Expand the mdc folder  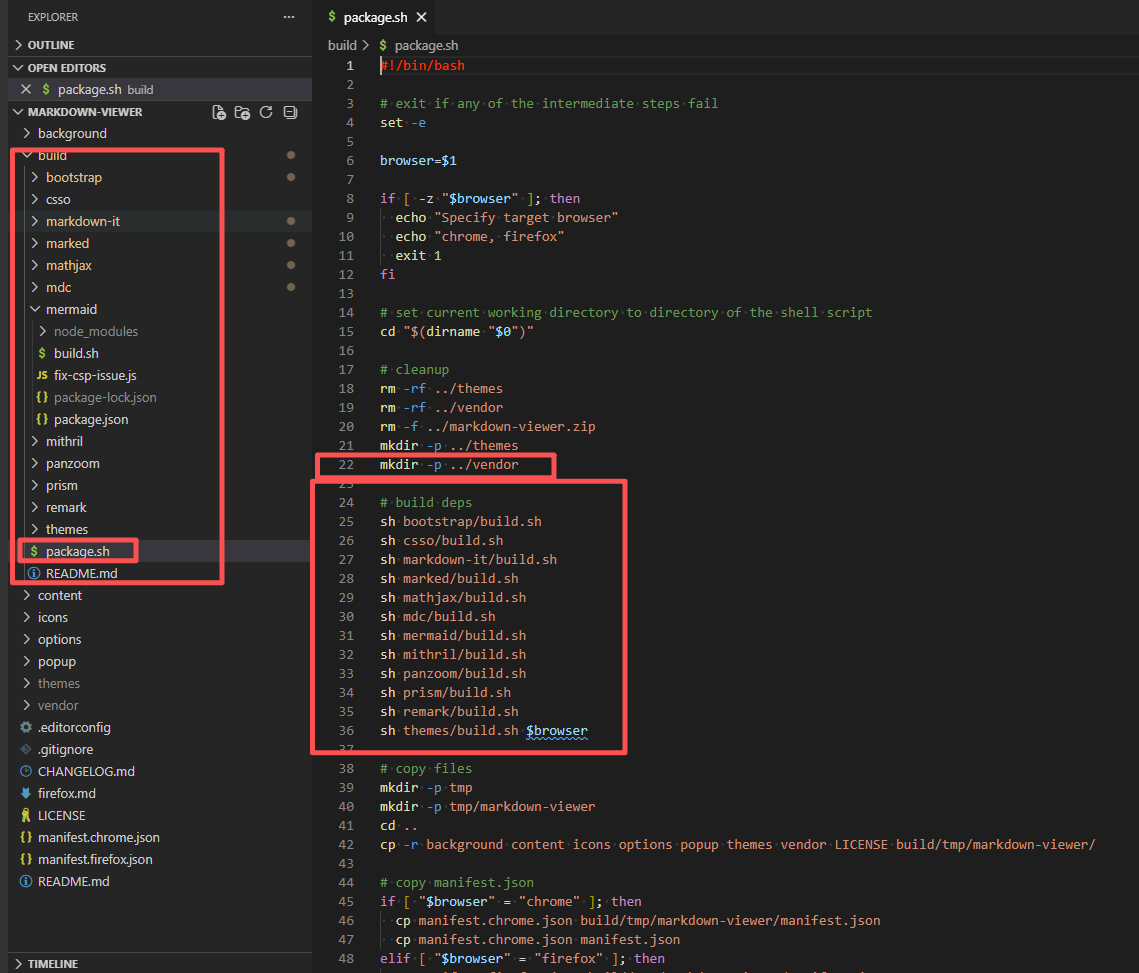160,287
